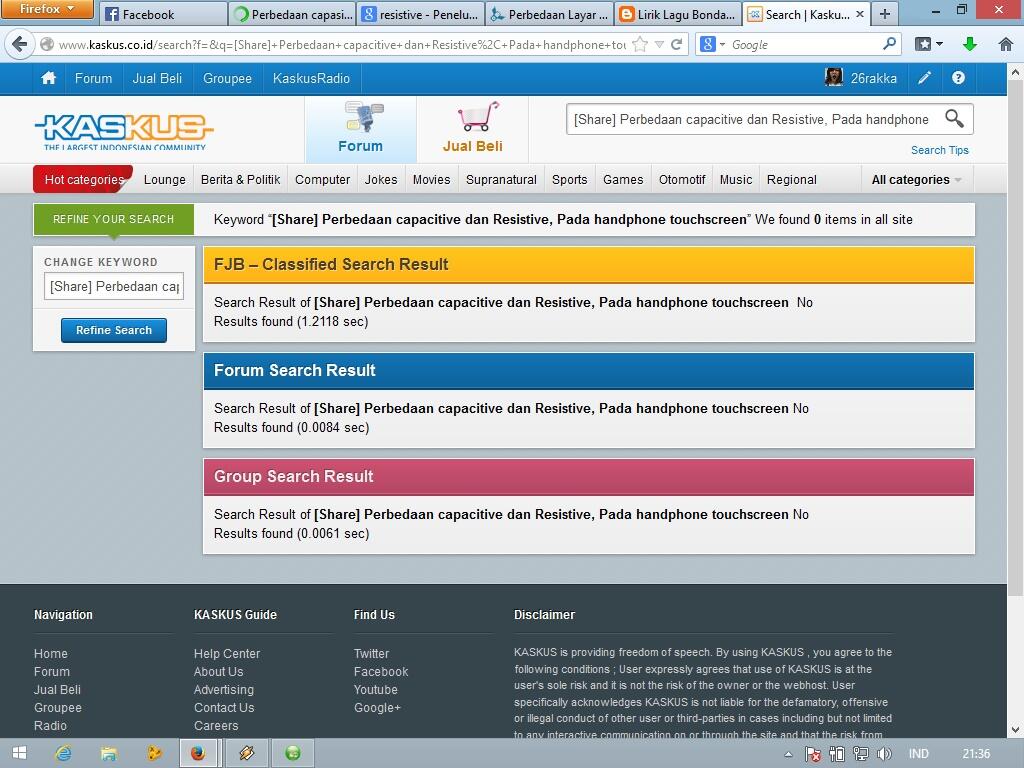Image resolution: width=1024 pixels, height=768 pixels.
Task: Open the Berita & Politik category
Action: tap(240, 180)
